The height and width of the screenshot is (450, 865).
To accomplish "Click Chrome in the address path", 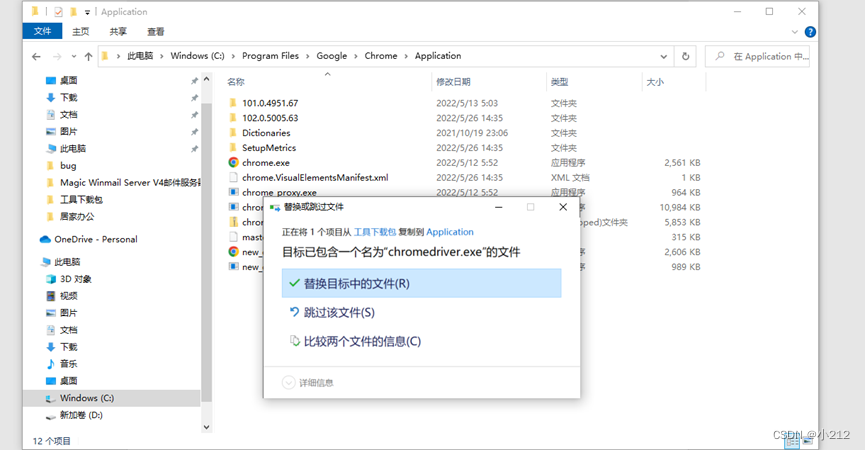I will click(x=381, y=56).
